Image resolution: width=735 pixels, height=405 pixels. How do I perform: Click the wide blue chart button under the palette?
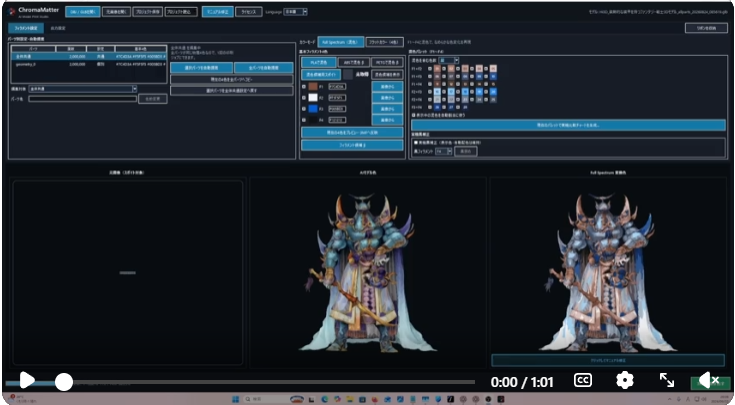(x=568, y=125)
